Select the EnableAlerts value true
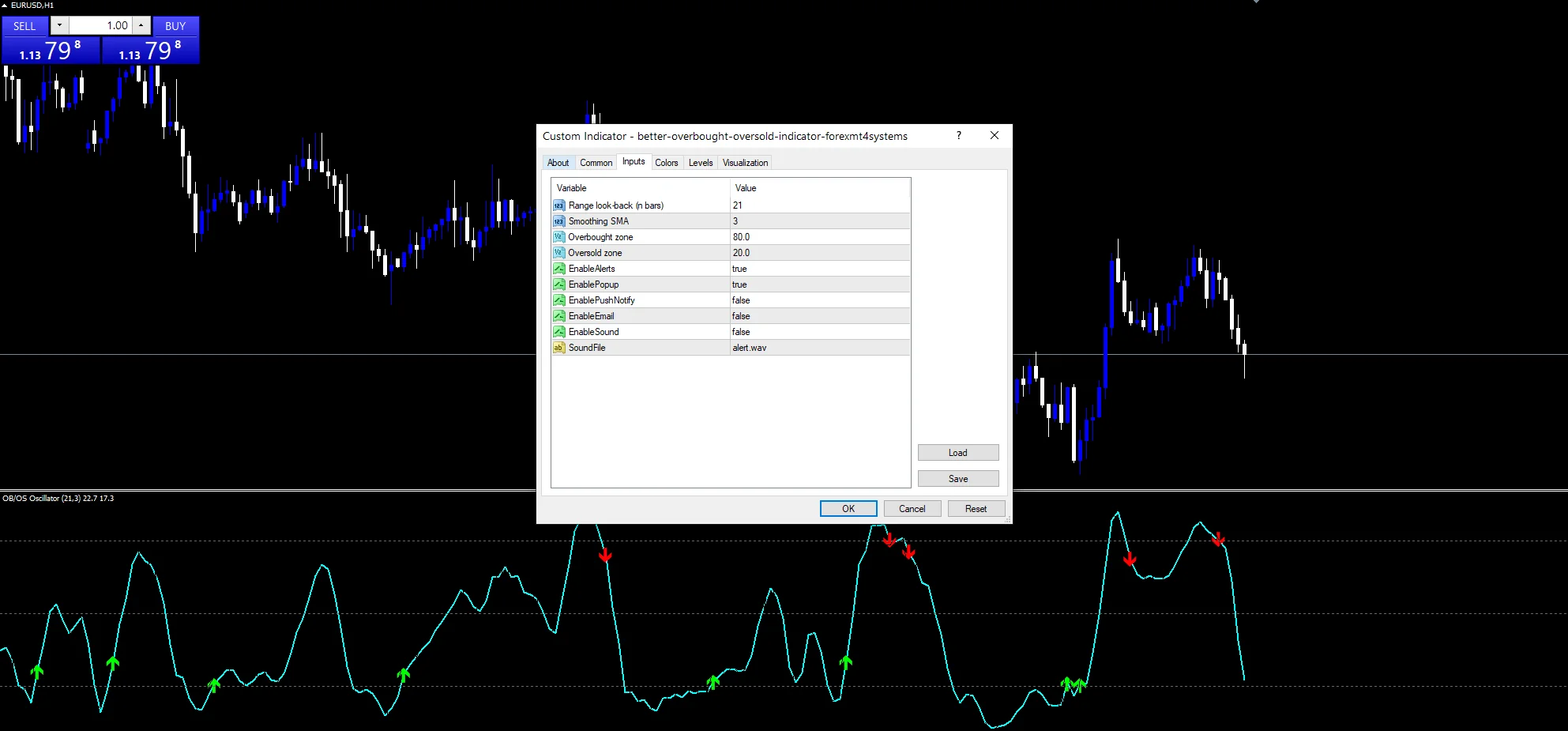The height and width of the screenshot is (731, 1568). click(820, 269)
